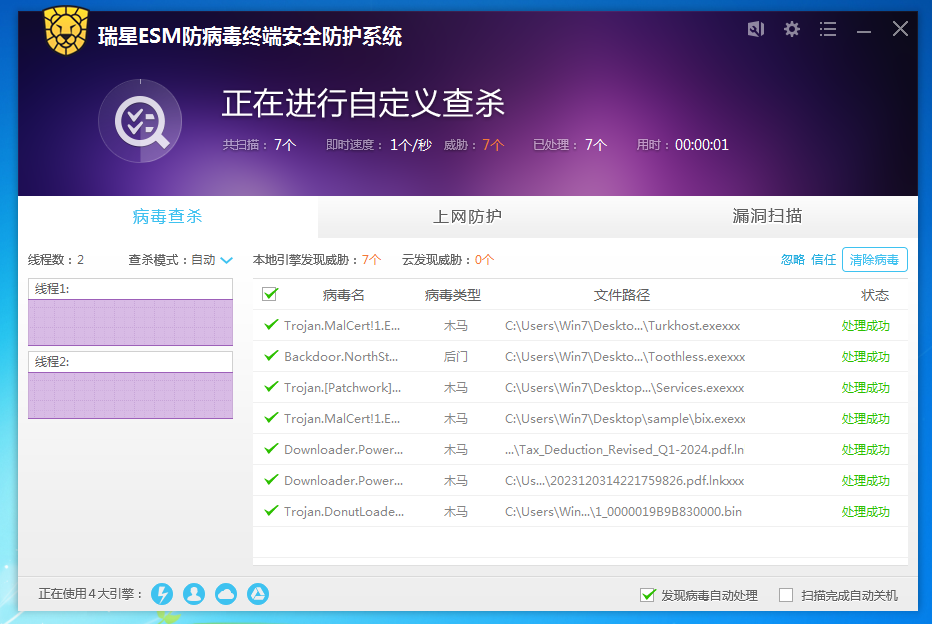
Task: Open the settings gear in title bar
Action: 791,29
